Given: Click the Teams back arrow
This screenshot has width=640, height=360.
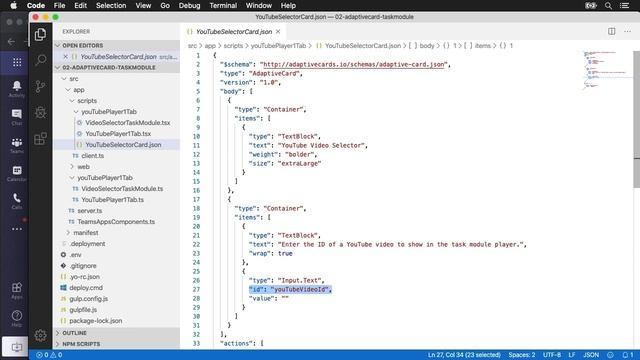Looking at the screenshot, I should click(11, 41).
